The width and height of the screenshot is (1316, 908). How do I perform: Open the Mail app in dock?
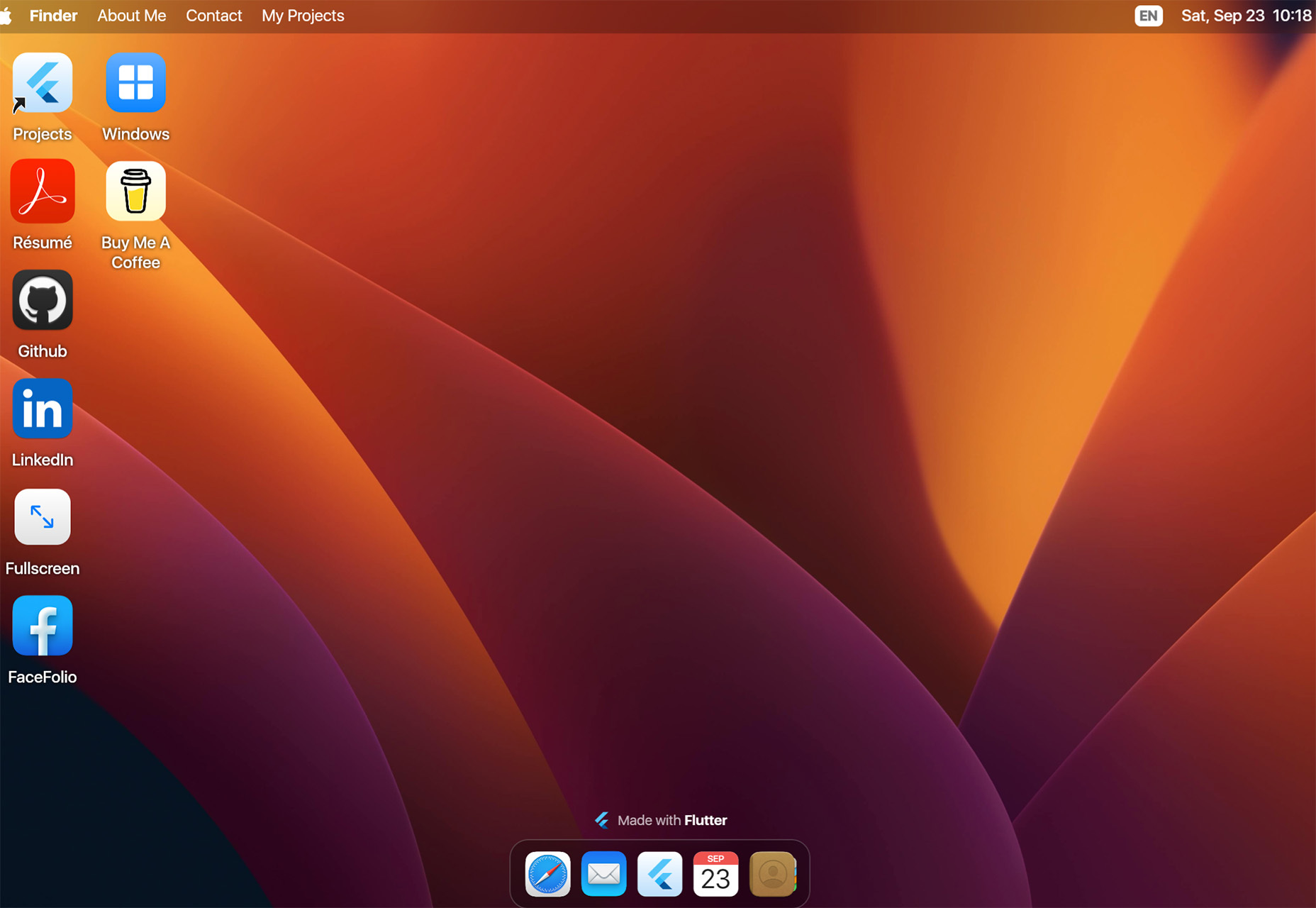point(603,874)
